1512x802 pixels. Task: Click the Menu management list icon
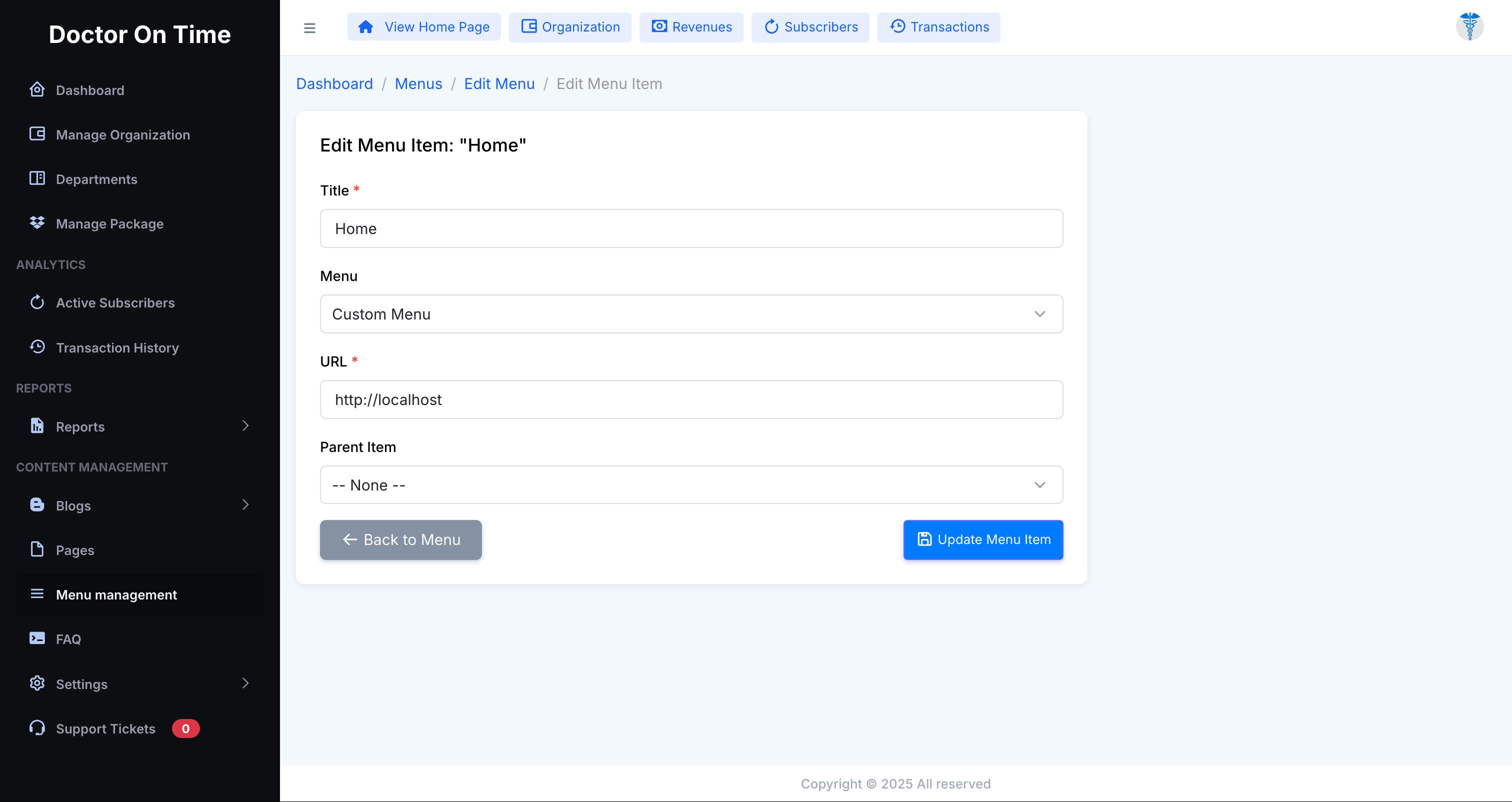tap(37, 594)
